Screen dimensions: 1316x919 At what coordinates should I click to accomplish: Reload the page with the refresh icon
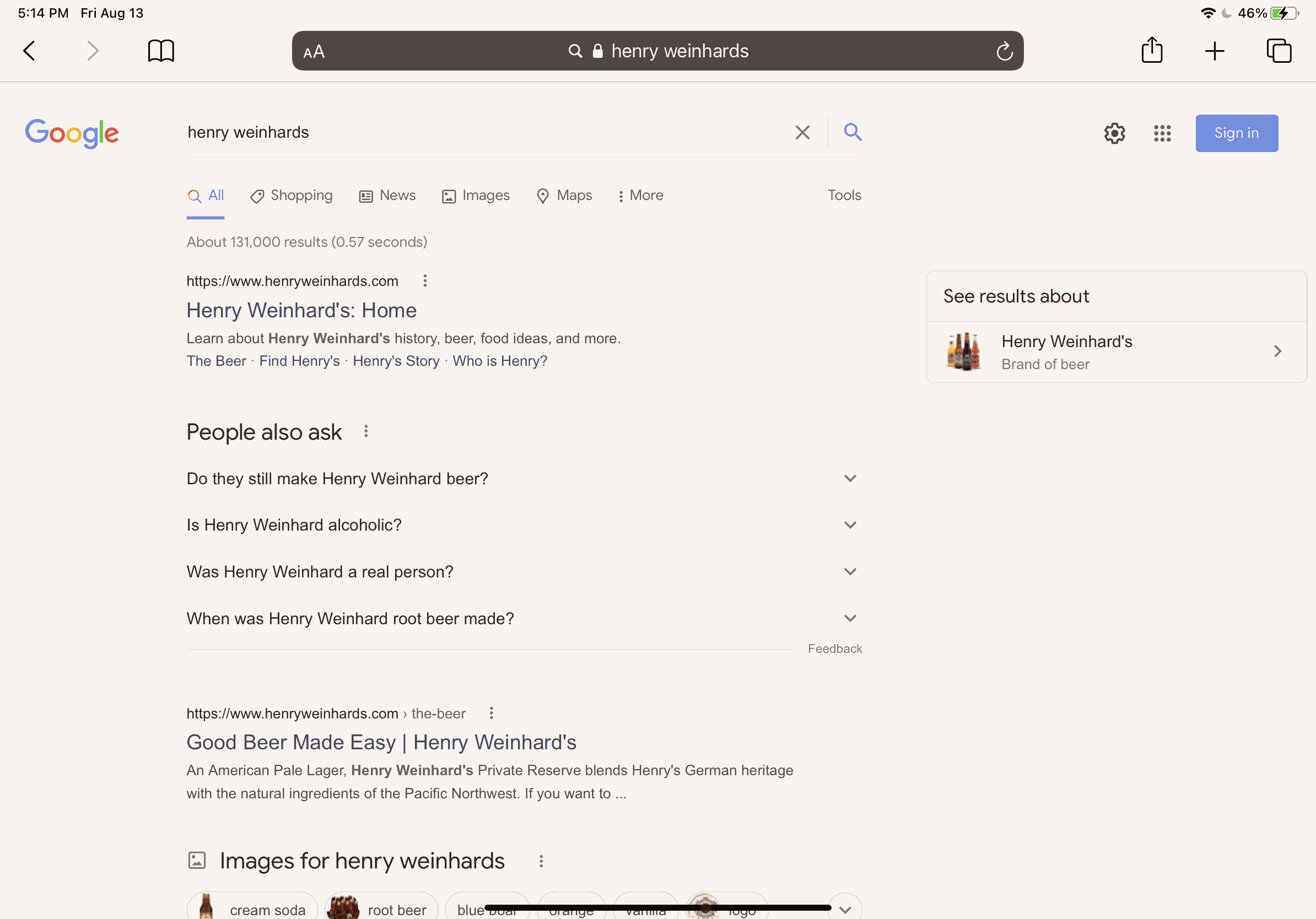click(1004, 51)
